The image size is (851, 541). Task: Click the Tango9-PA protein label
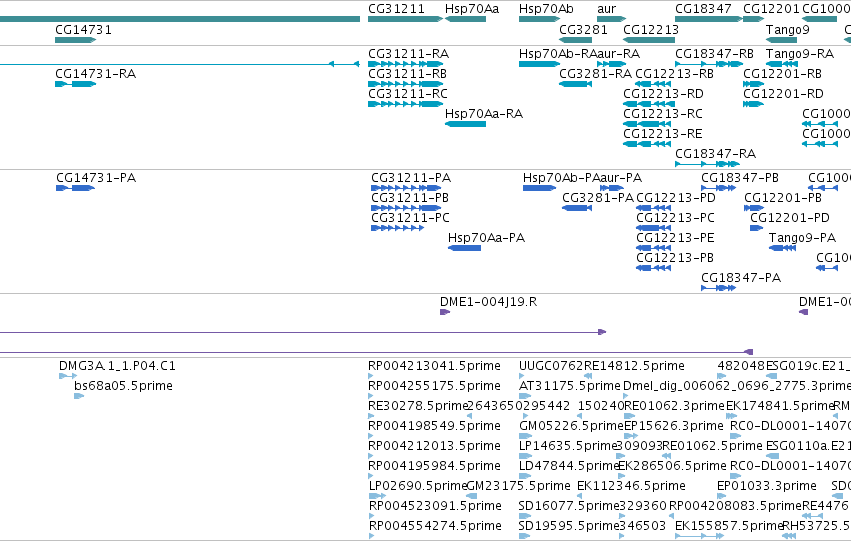click(802, 238)
